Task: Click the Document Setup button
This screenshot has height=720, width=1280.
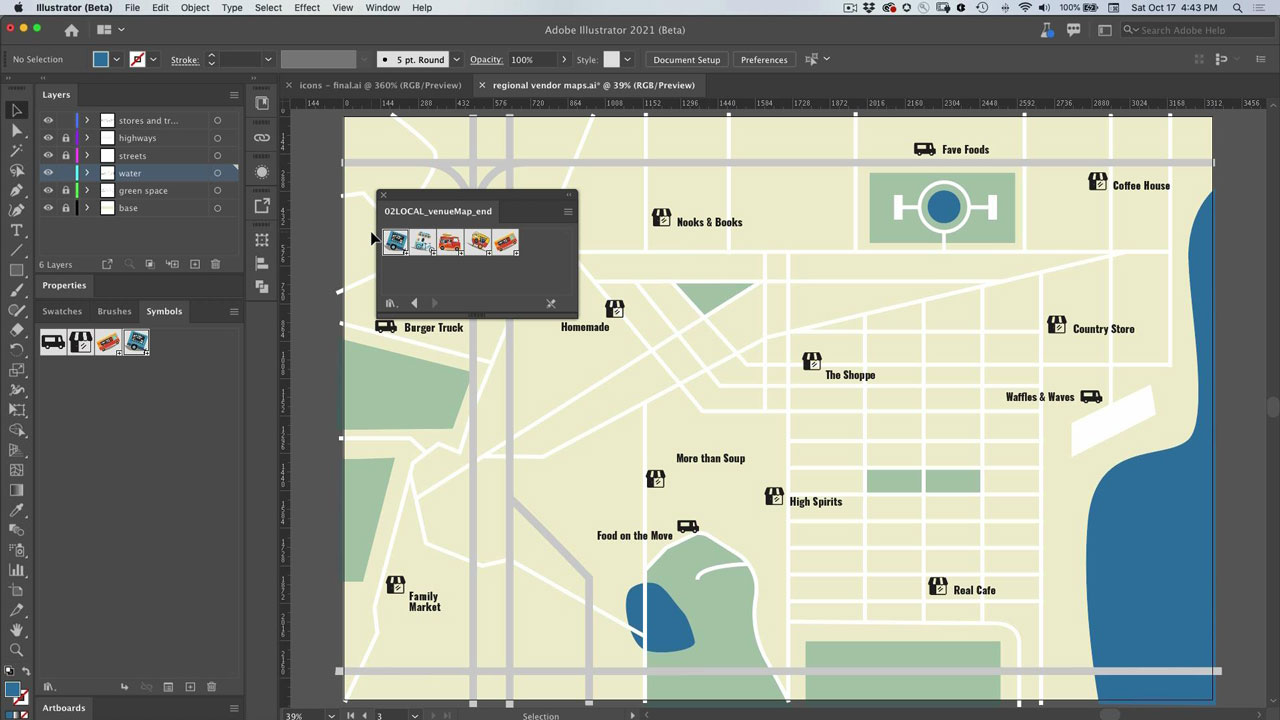Action: (x=686, y=60)
